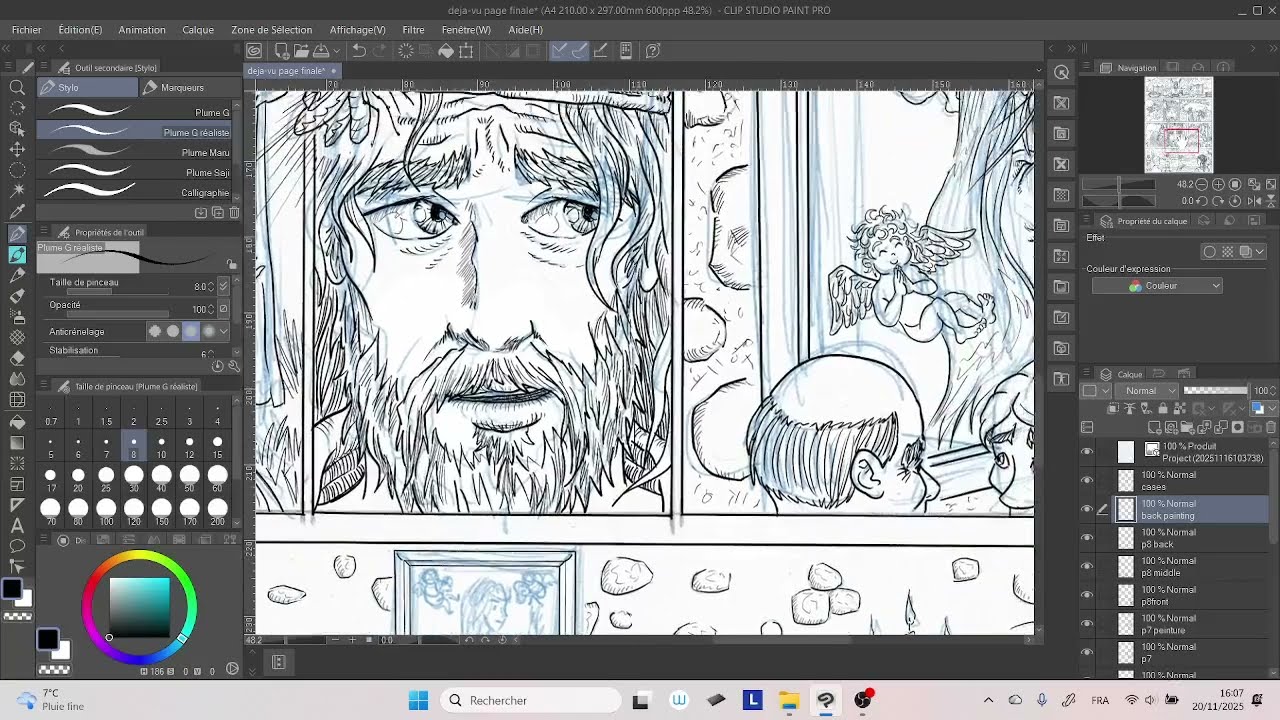Select the Auto select magic wand tool
Screen dimensions: 1280x720
17,191
